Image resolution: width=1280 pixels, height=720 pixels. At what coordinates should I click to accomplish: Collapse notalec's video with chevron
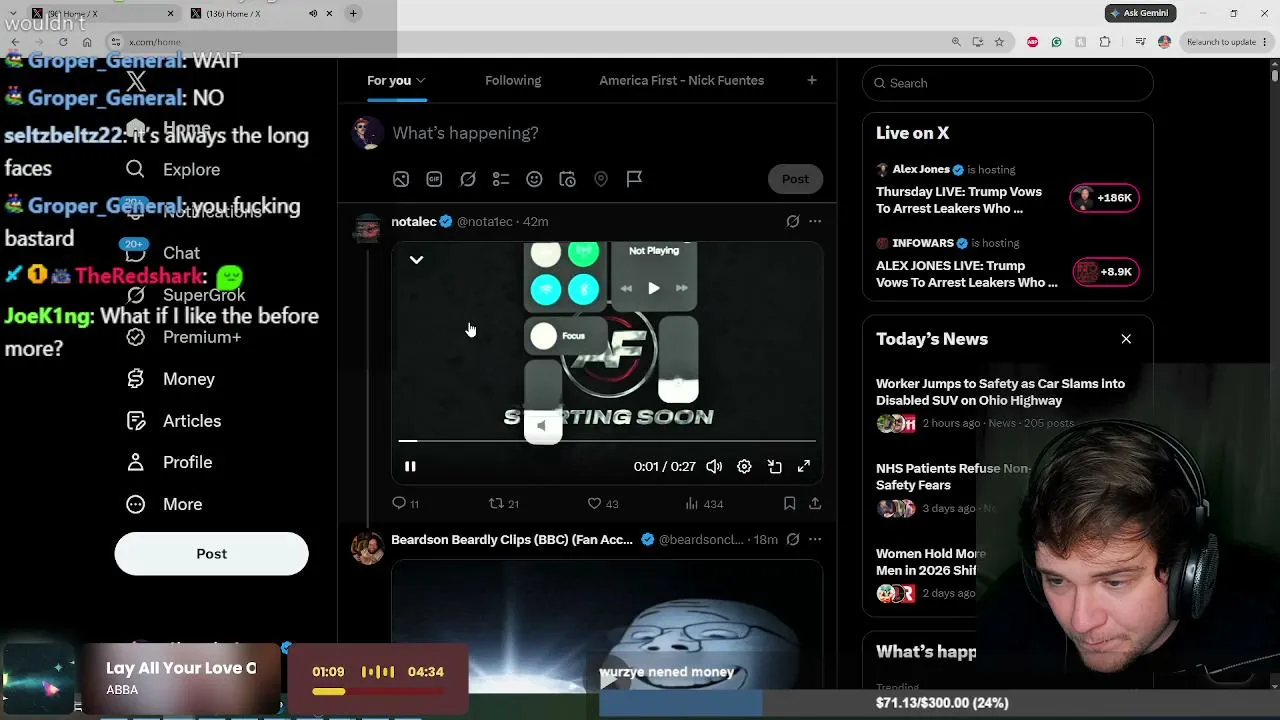click(416, 260)
